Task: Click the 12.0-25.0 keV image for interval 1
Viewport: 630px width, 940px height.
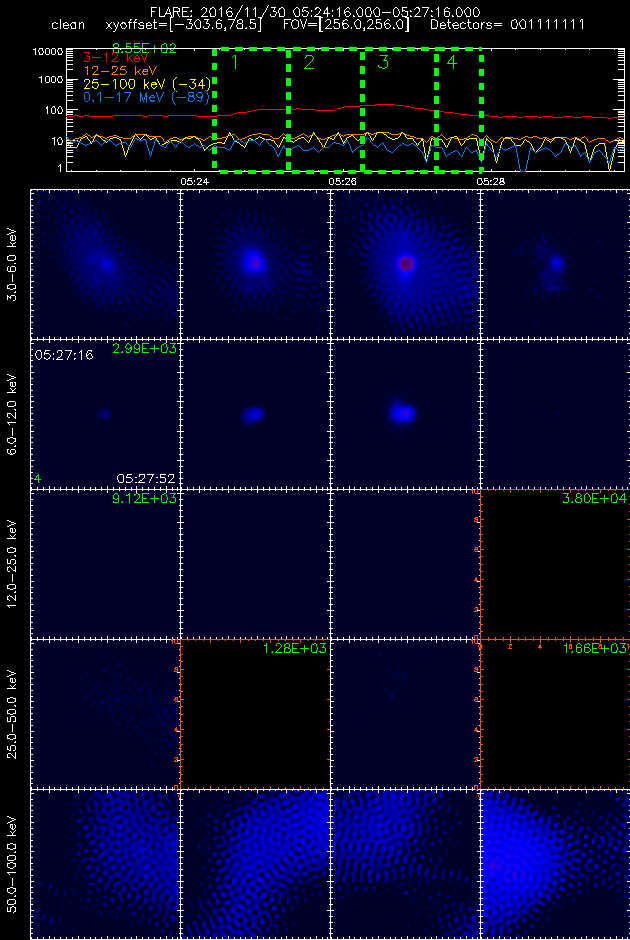Action: tap(105, 564)
